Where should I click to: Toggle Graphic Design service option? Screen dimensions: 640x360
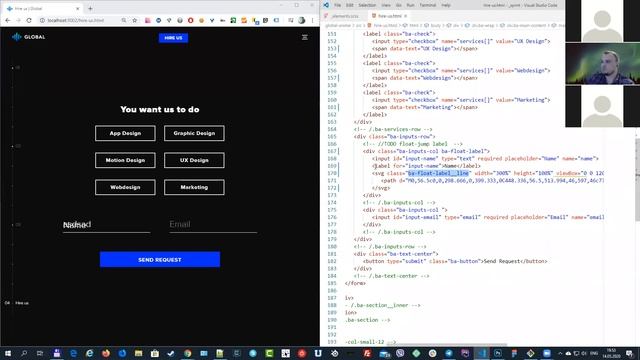pyautogui.click(x=194, y=133)
